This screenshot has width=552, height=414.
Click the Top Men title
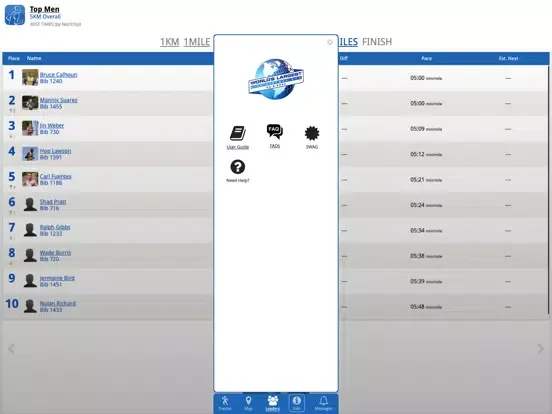coord(44,9)
